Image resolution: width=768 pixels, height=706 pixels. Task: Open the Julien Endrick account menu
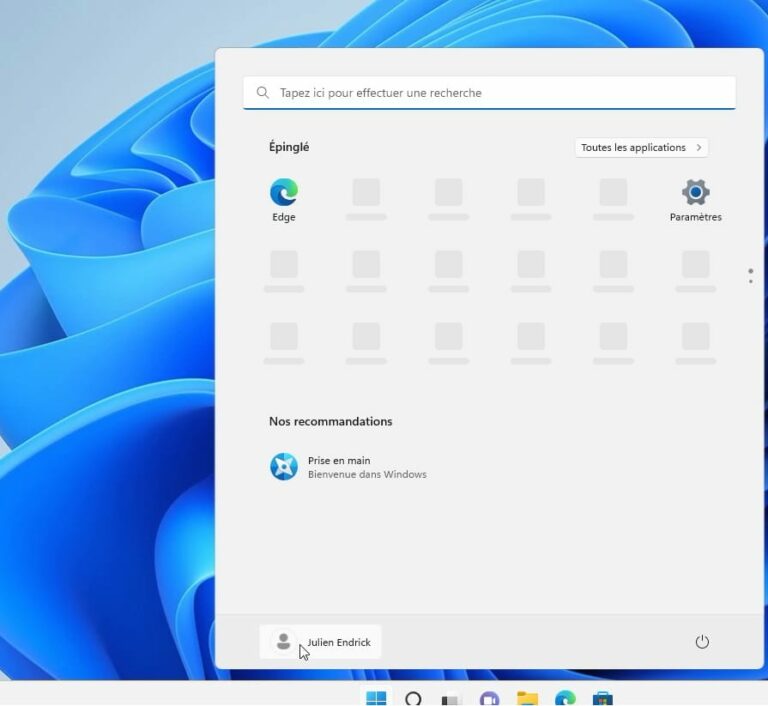coord(320,642)
